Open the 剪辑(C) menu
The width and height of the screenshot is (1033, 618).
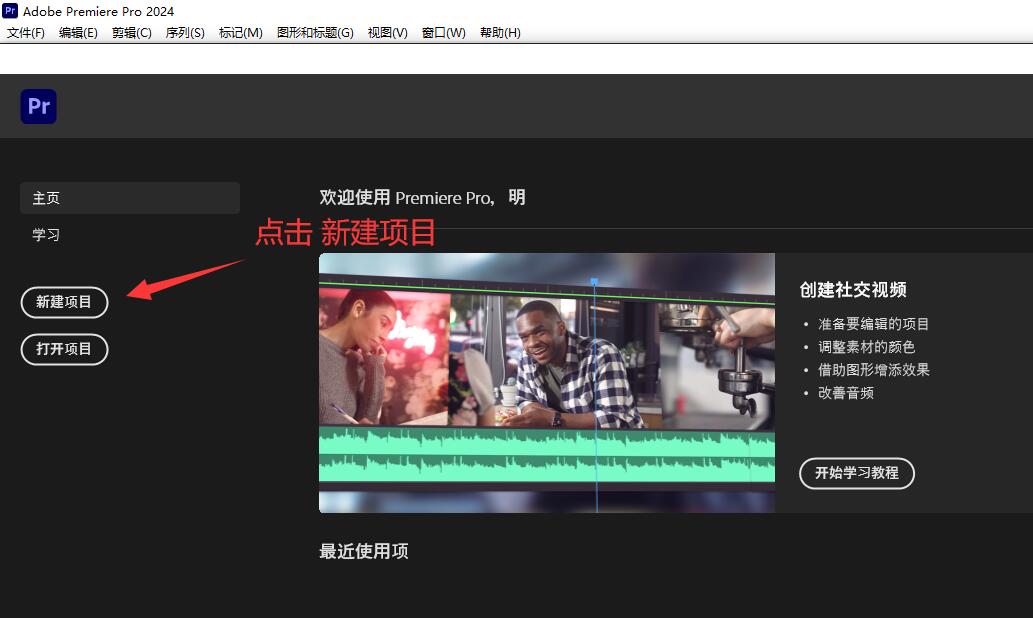132,32
